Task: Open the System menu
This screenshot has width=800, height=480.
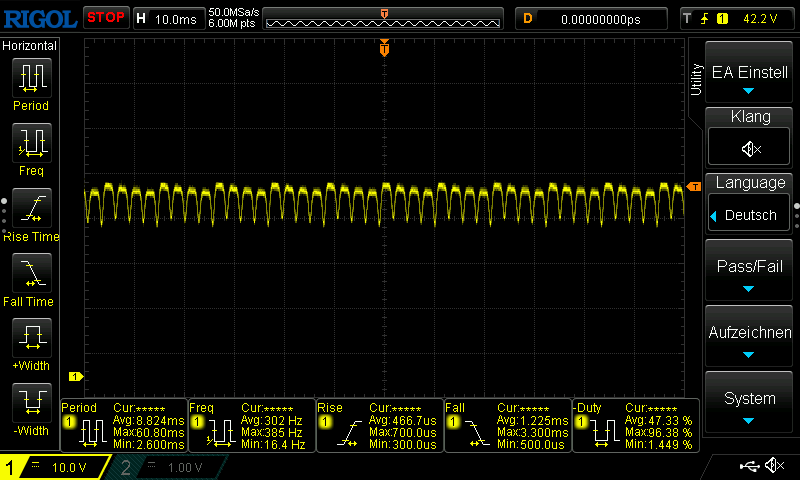Action: coord(749,405)
